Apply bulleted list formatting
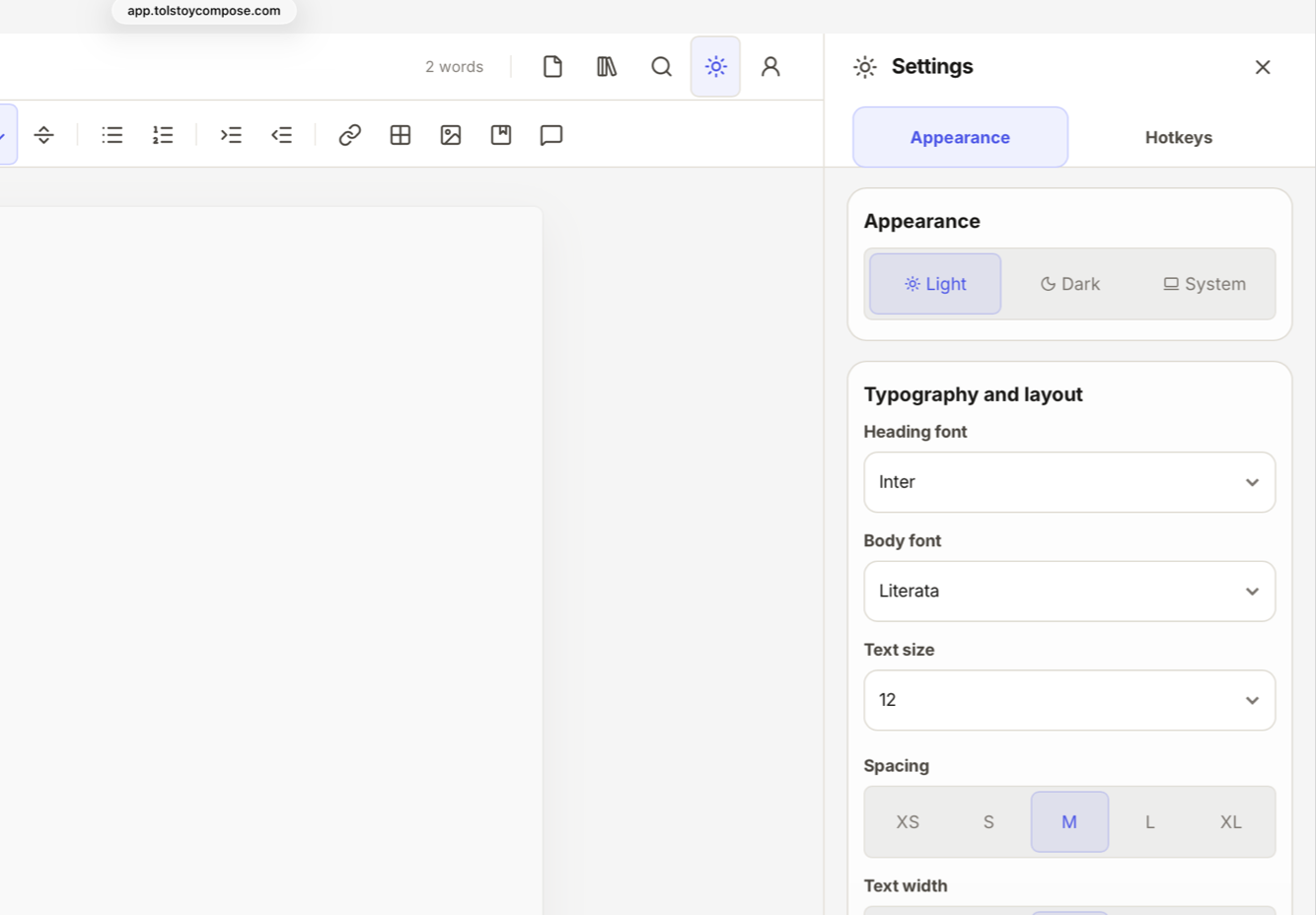Viewport: 1316px width, 915px height. click(112, 135)
